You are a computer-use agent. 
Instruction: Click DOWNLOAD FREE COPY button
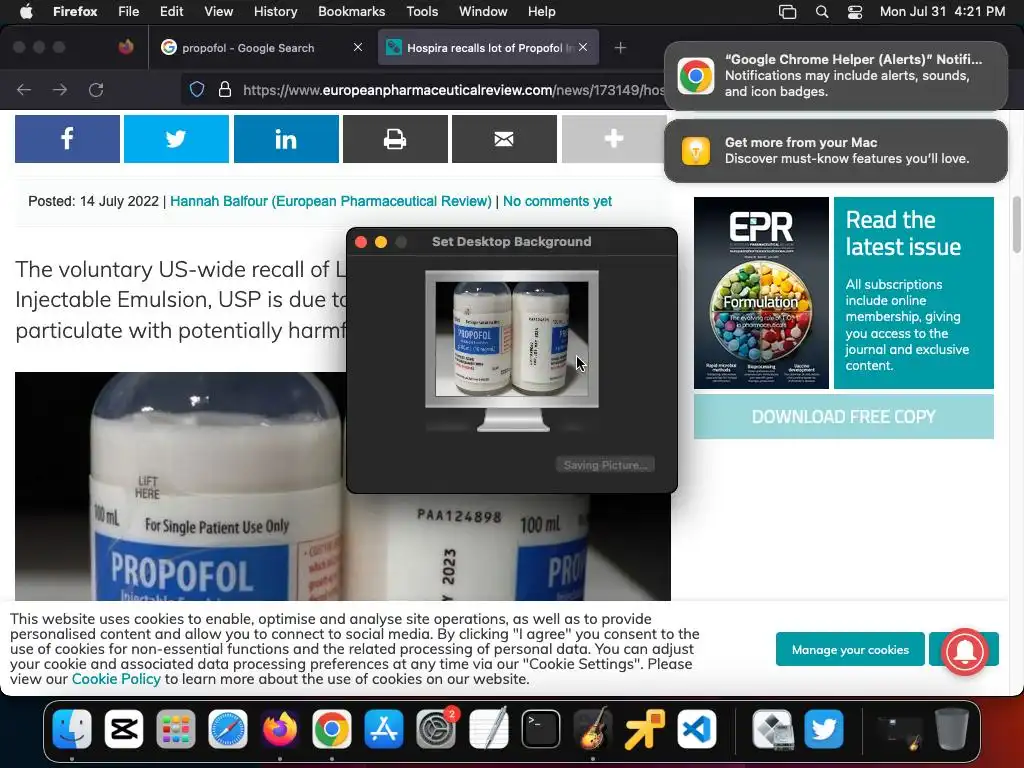[x=844, y=417]
